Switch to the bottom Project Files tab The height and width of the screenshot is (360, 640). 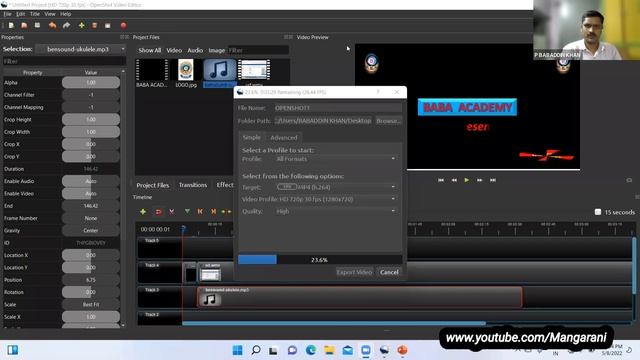coord(153,185)
